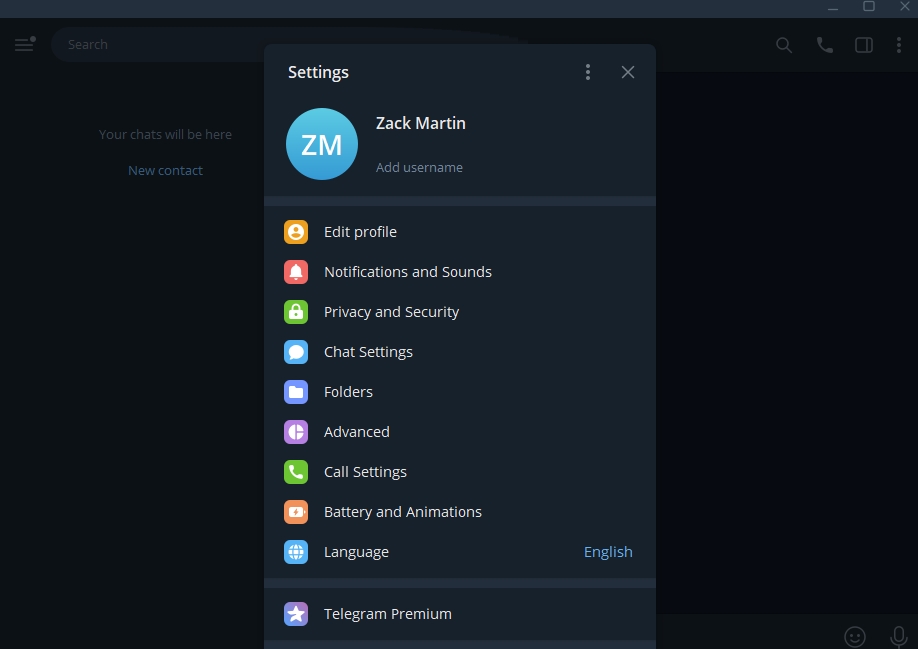Click the green Privacy and Security lock icon
The image size is (918, 649).
[x=296, y=312]
